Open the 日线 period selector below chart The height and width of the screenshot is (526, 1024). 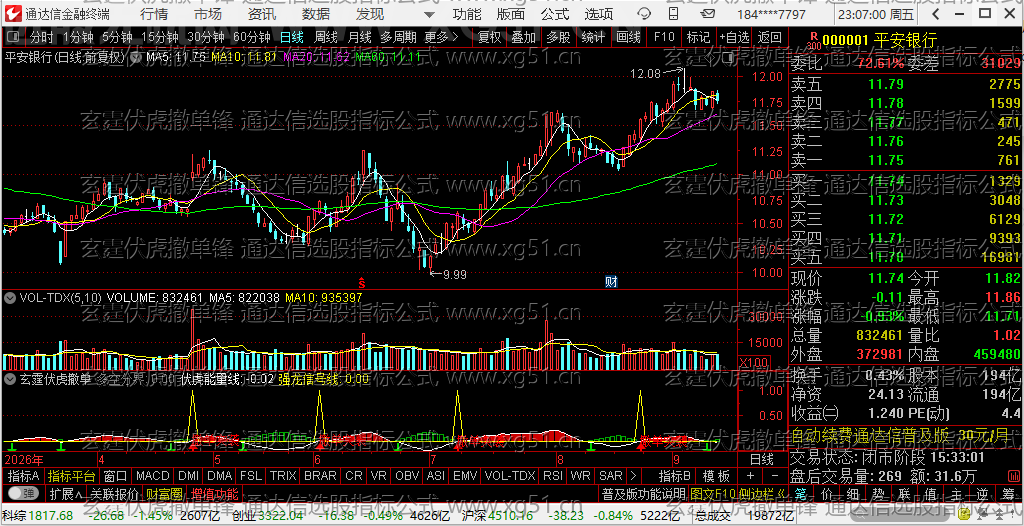761,459
